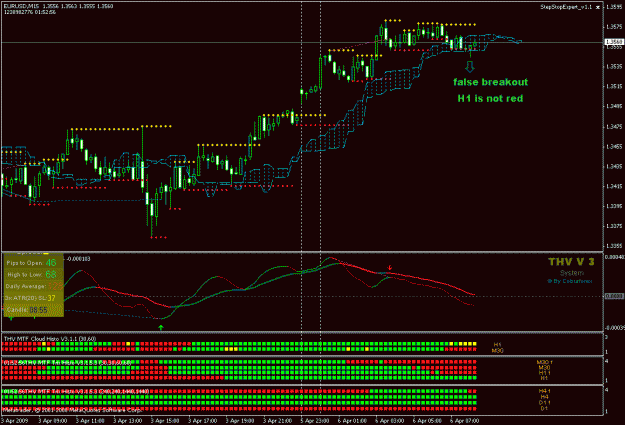The width and height of the screenshot is (625, 425).
Task: Click the 'D1 1' label in bottom panel
Action: [x=544, y=403]
